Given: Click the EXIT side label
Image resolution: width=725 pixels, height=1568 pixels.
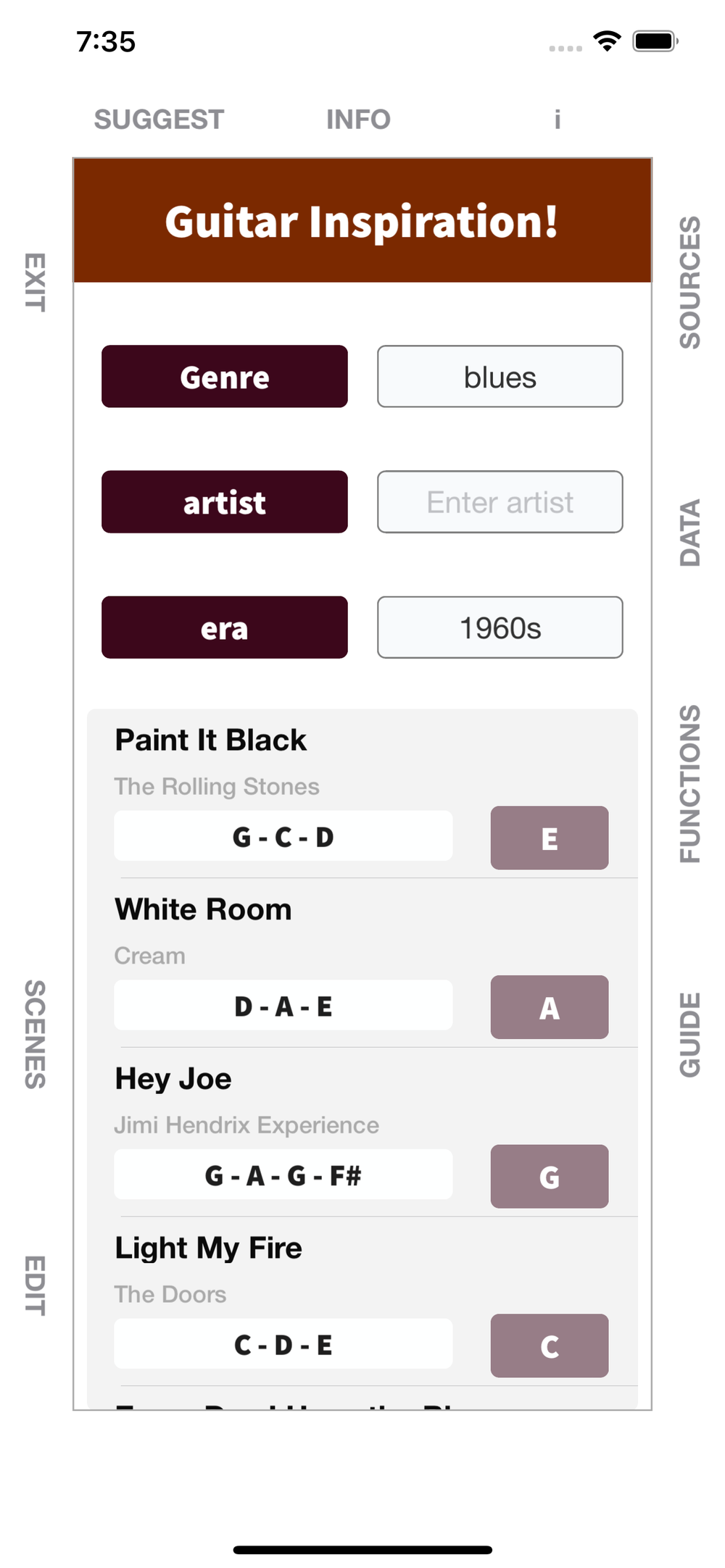Looking at the screenshot, I should (36, 282).
